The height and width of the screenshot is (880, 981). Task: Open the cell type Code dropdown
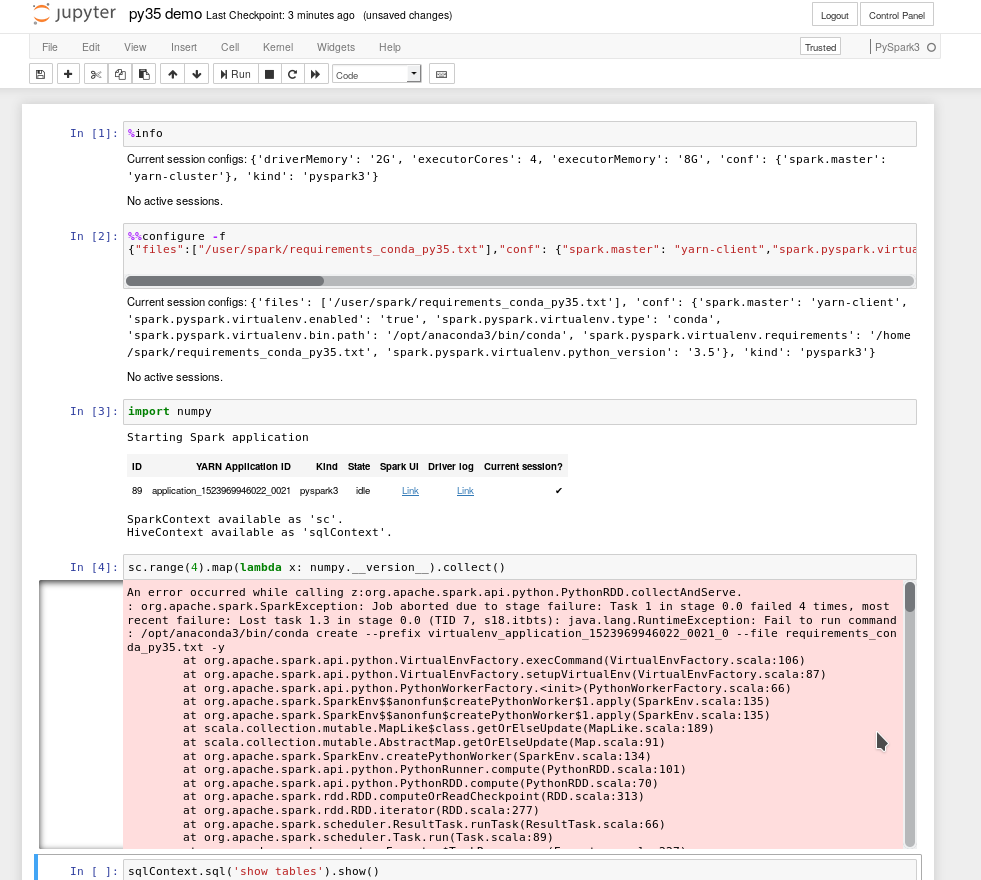coord(377,74)
